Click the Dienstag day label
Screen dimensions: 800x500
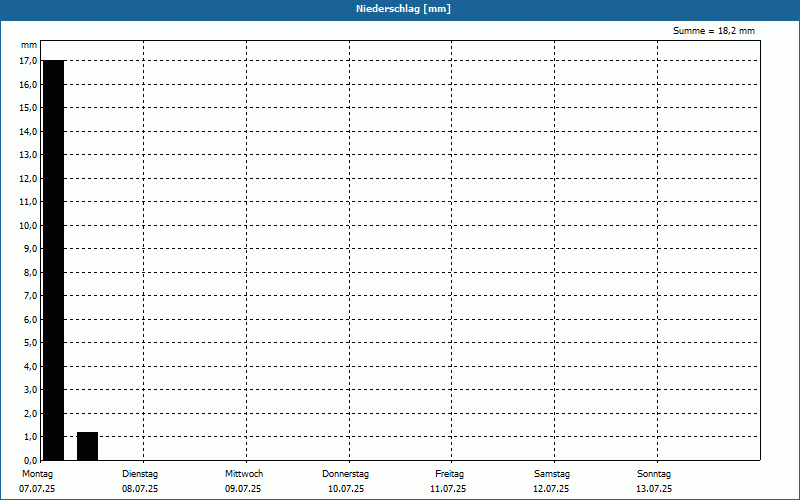[140, 474]
